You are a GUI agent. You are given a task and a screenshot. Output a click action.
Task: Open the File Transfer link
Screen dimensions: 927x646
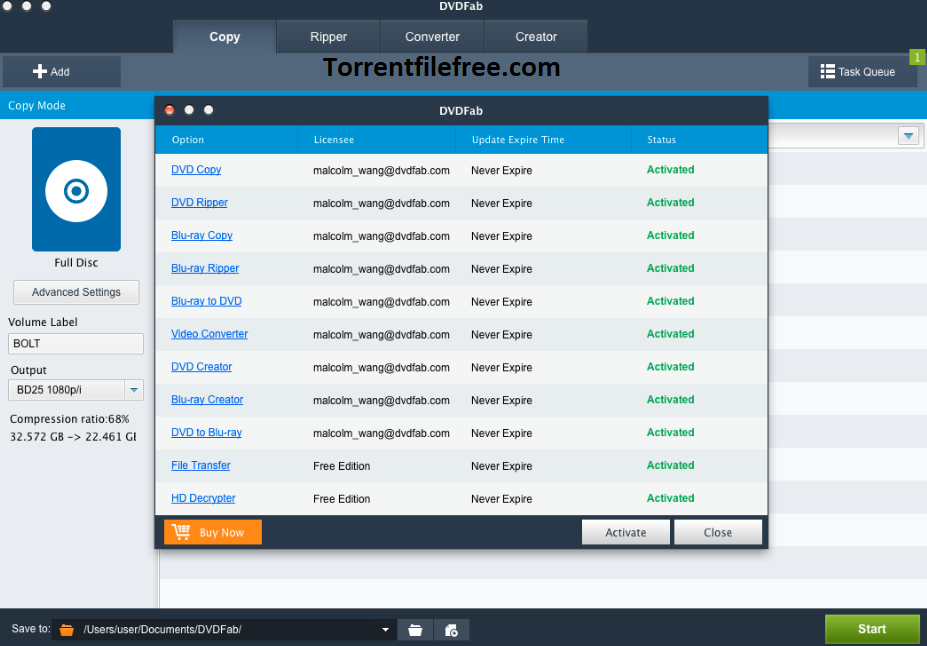tap(201, 466)
